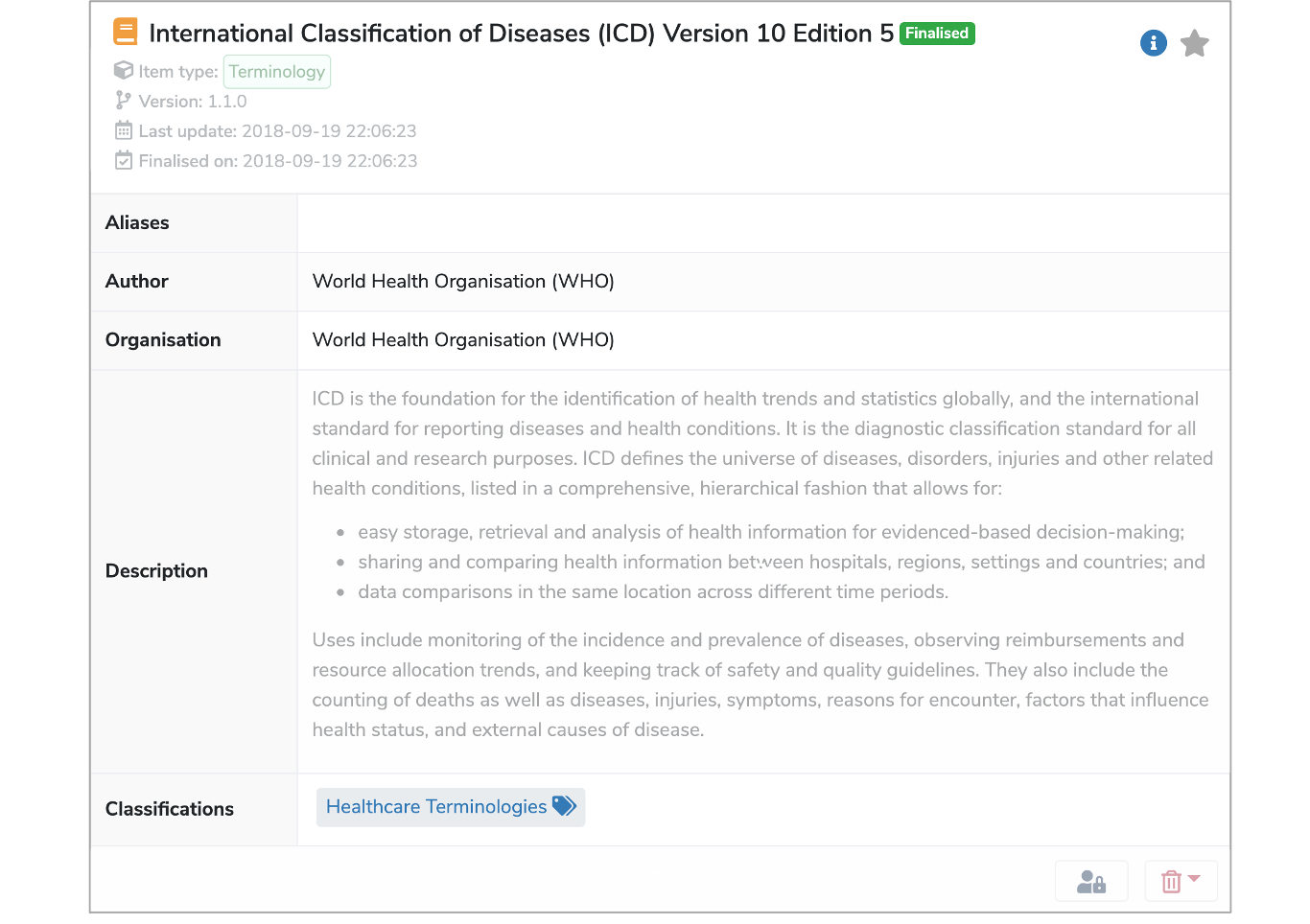1310x924 pixels.
Task: Click the item type cube icon
Action: pos(124,71)
